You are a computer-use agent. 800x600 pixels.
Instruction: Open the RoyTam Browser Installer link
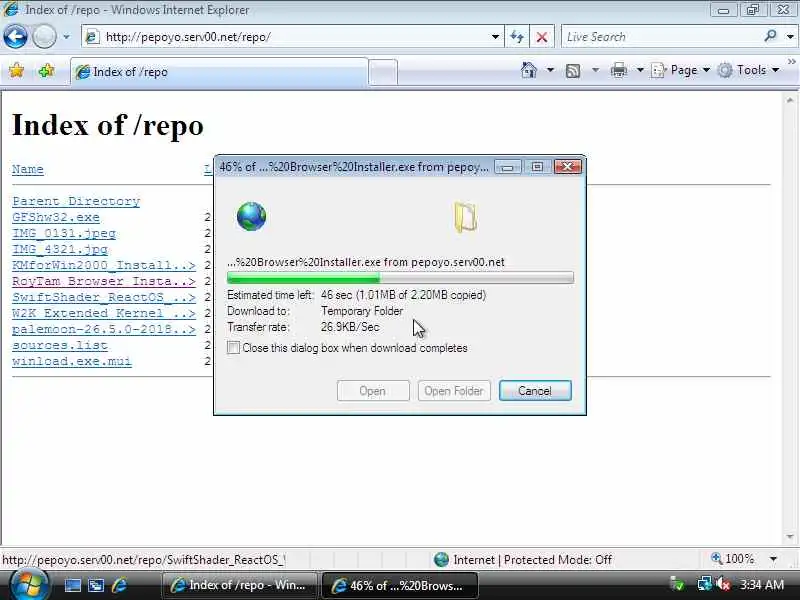tap(104, 281)
